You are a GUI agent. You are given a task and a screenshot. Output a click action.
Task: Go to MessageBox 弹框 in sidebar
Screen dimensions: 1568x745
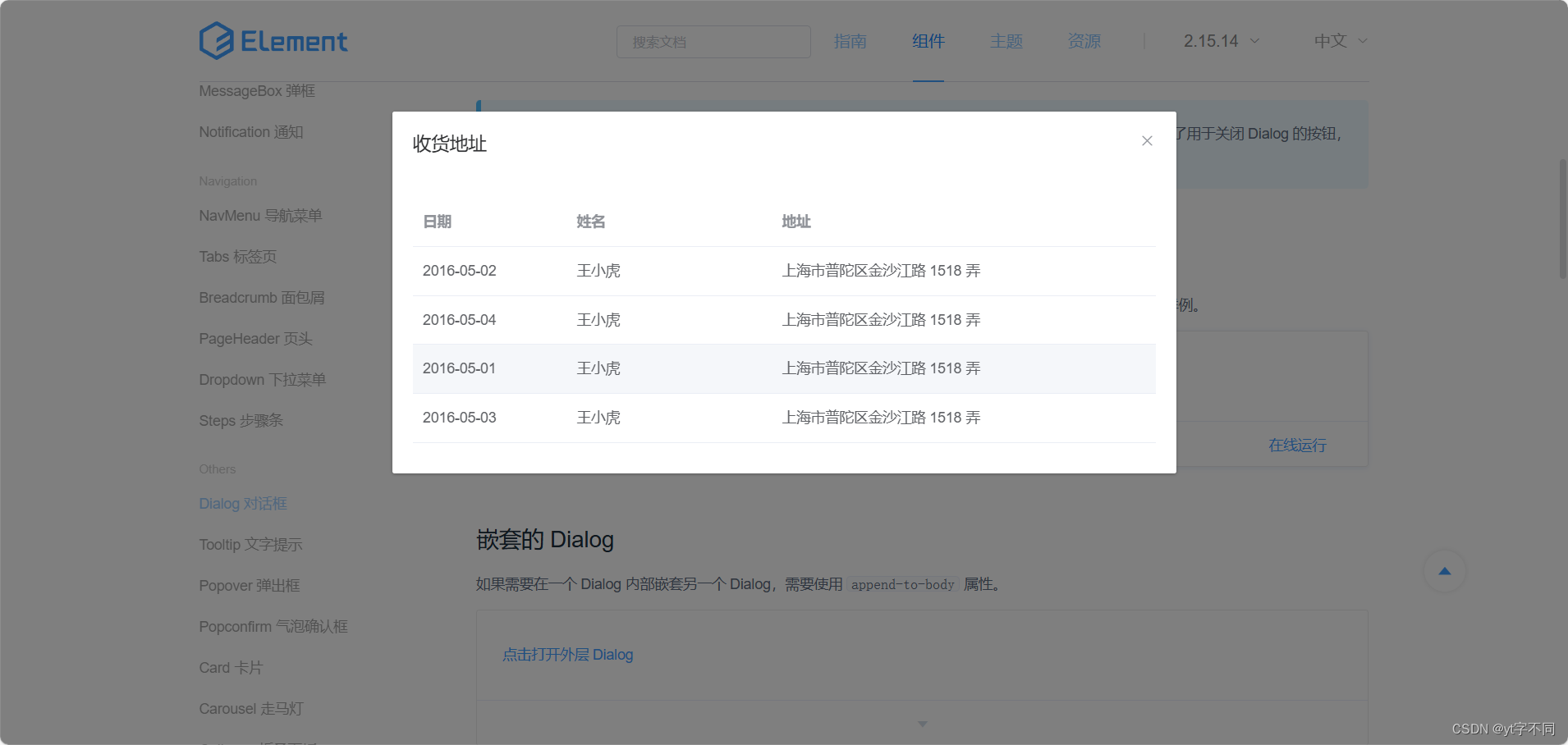pyautogui.click(x=257, y=91)
